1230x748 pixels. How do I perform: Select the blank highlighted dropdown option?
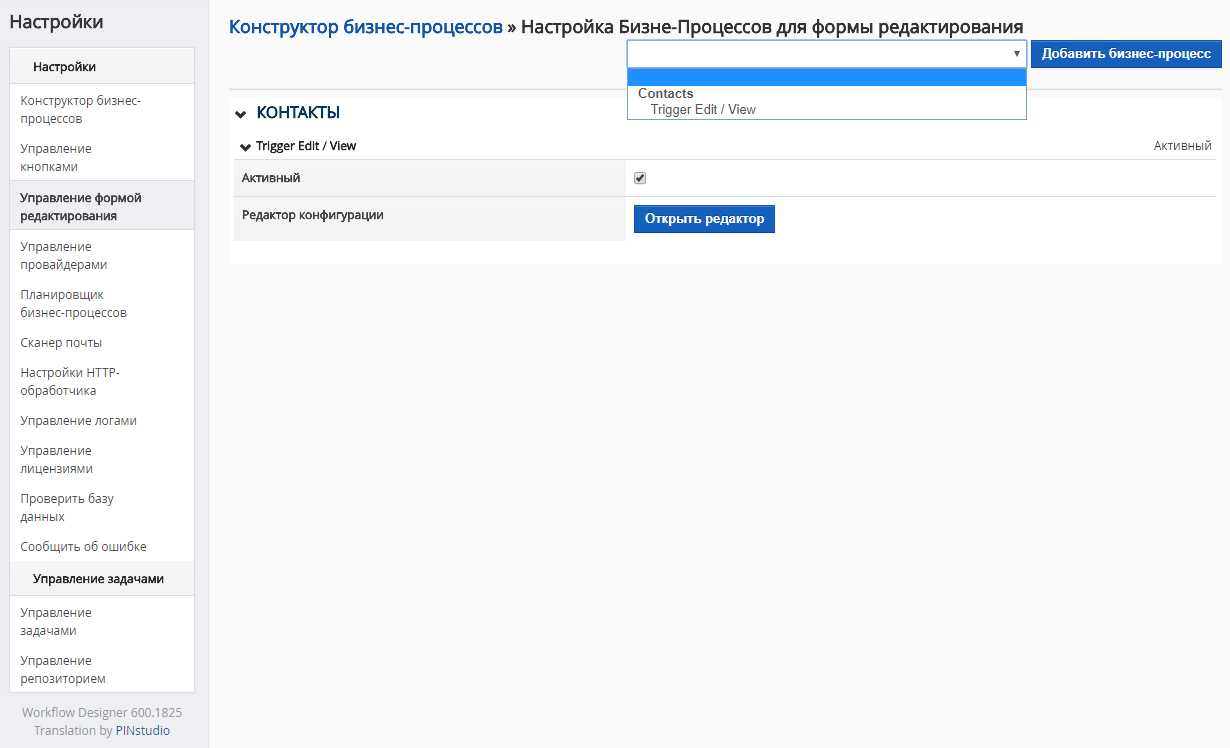tap(826, 78)
